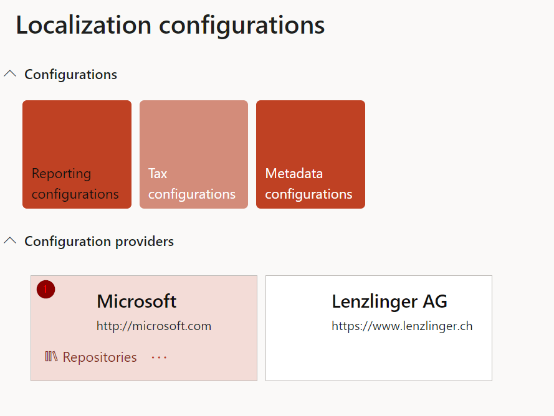The height and width of the screenshot is (416, 554).
Task: Select the Lenzlinger AG provider name
Action: coord(389,301)
